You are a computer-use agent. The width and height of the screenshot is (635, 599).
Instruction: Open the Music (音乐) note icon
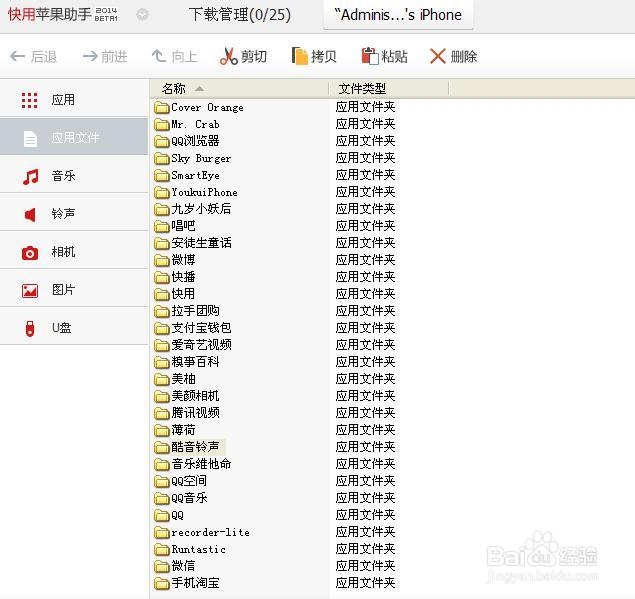[30, 177]
